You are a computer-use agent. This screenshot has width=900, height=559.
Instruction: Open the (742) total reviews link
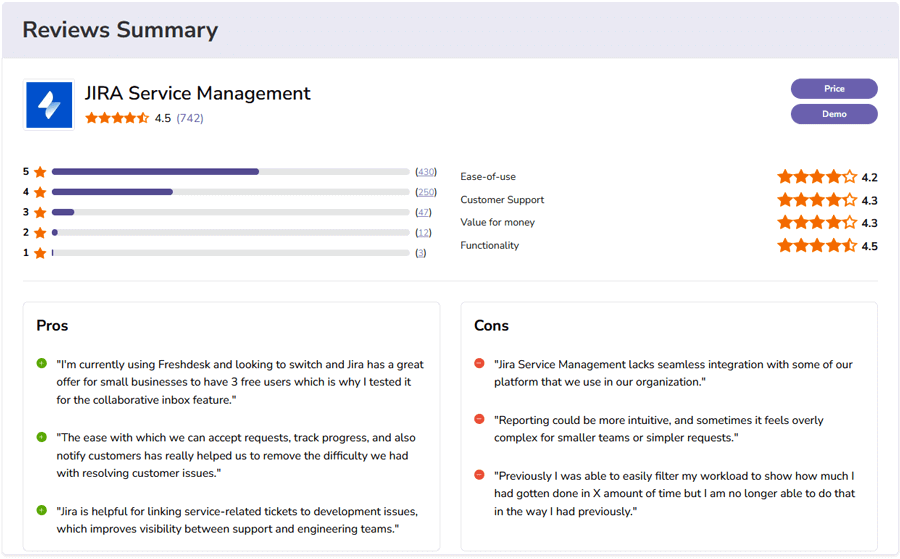(190, 118)
